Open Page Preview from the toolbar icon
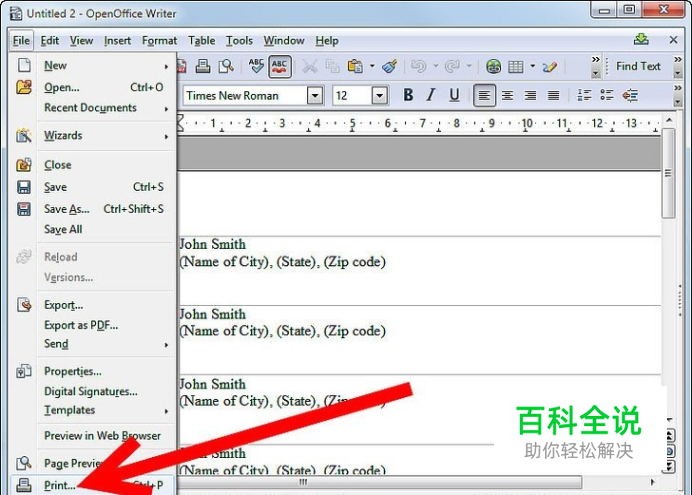 click(x=226, y=66)
